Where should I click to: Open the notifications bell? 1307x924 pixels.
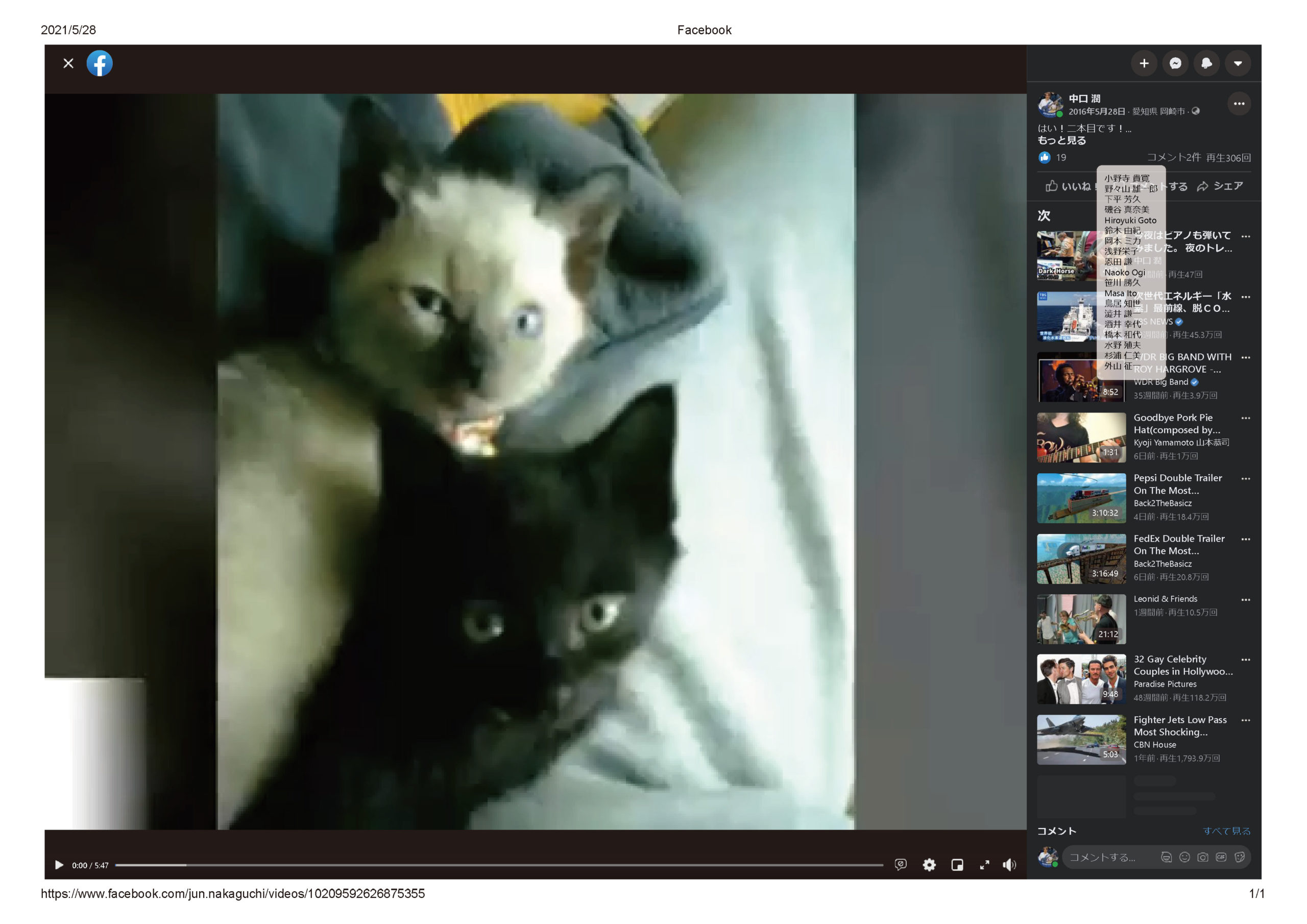(x=1206, y=63)
